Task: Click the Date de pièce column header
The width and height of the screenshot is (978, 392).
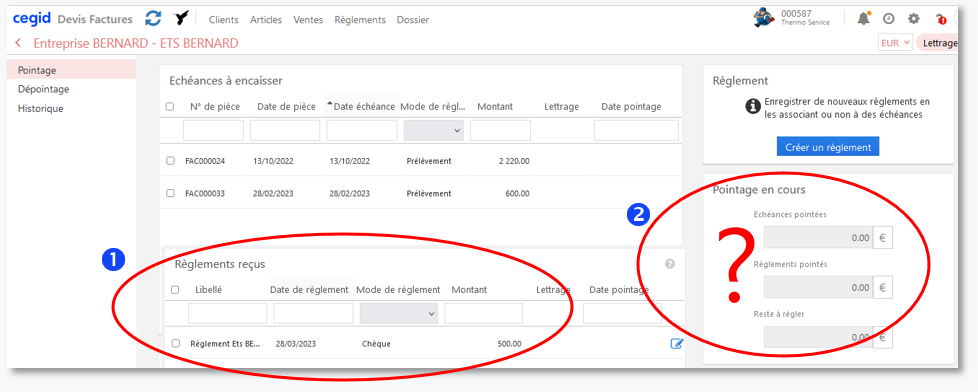Action: click(286, 107)
